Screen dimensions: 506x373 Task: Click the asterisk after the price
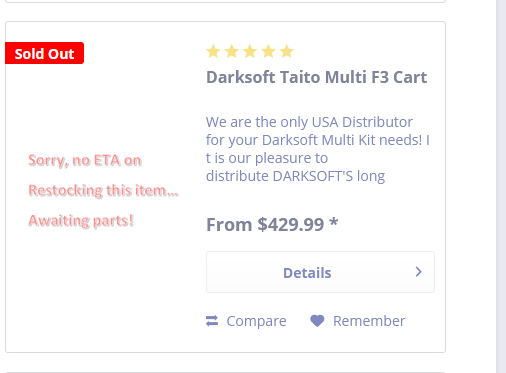click(x=334, y=222)
